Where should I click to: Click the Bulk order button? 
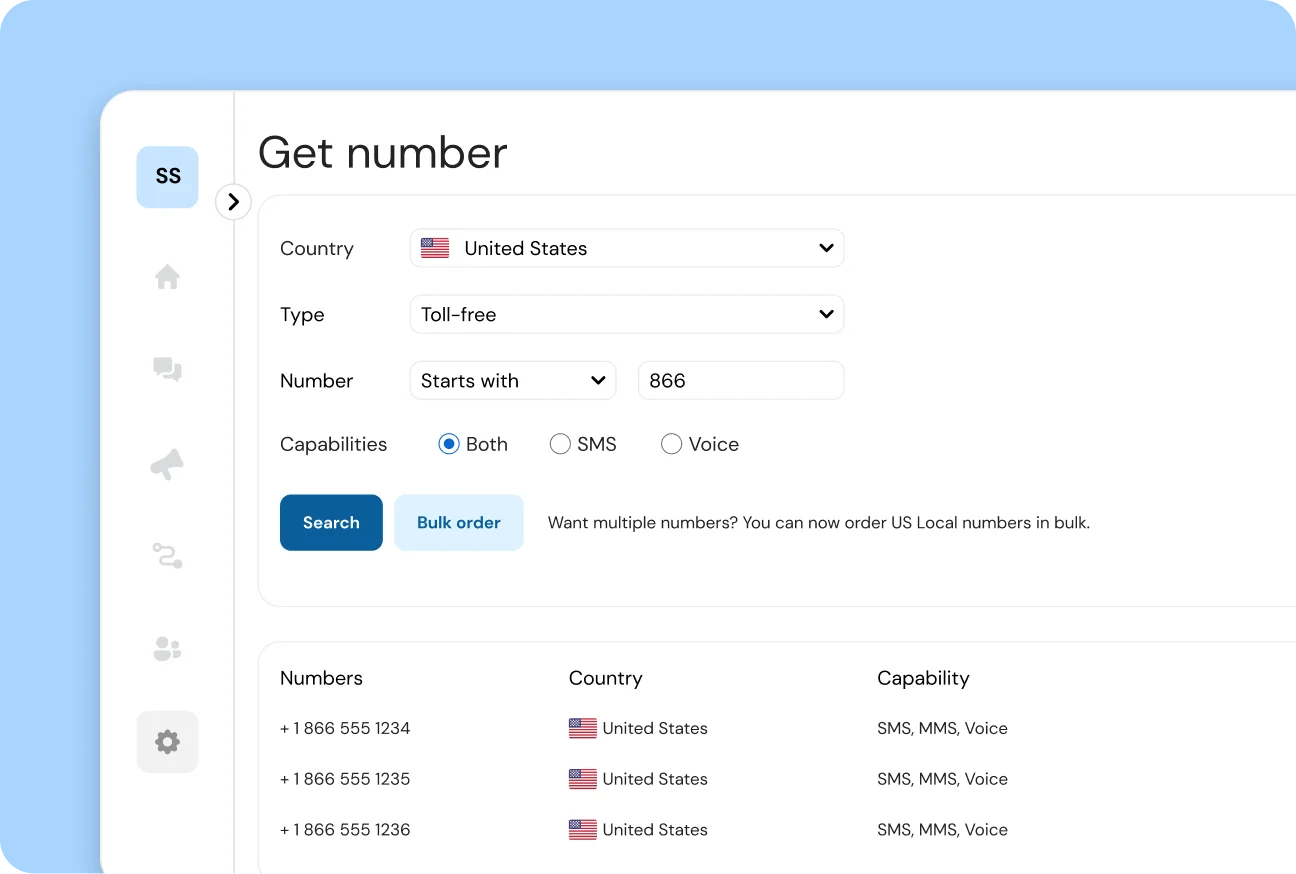pos(458,522)
